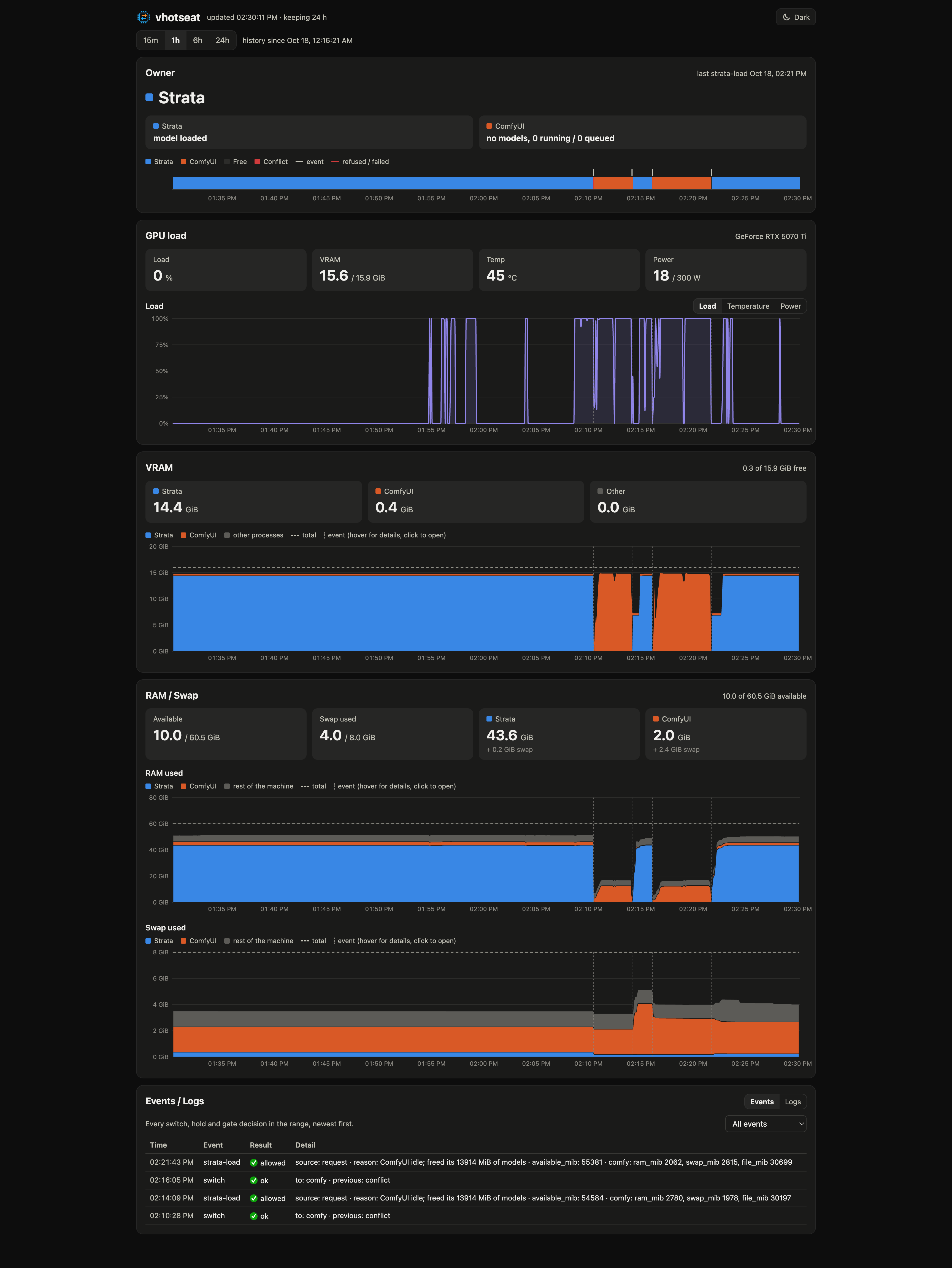Click the VRAM 15.6 / 15.9 GiB card
The image size is (952, 1268).
click(392, 270)
